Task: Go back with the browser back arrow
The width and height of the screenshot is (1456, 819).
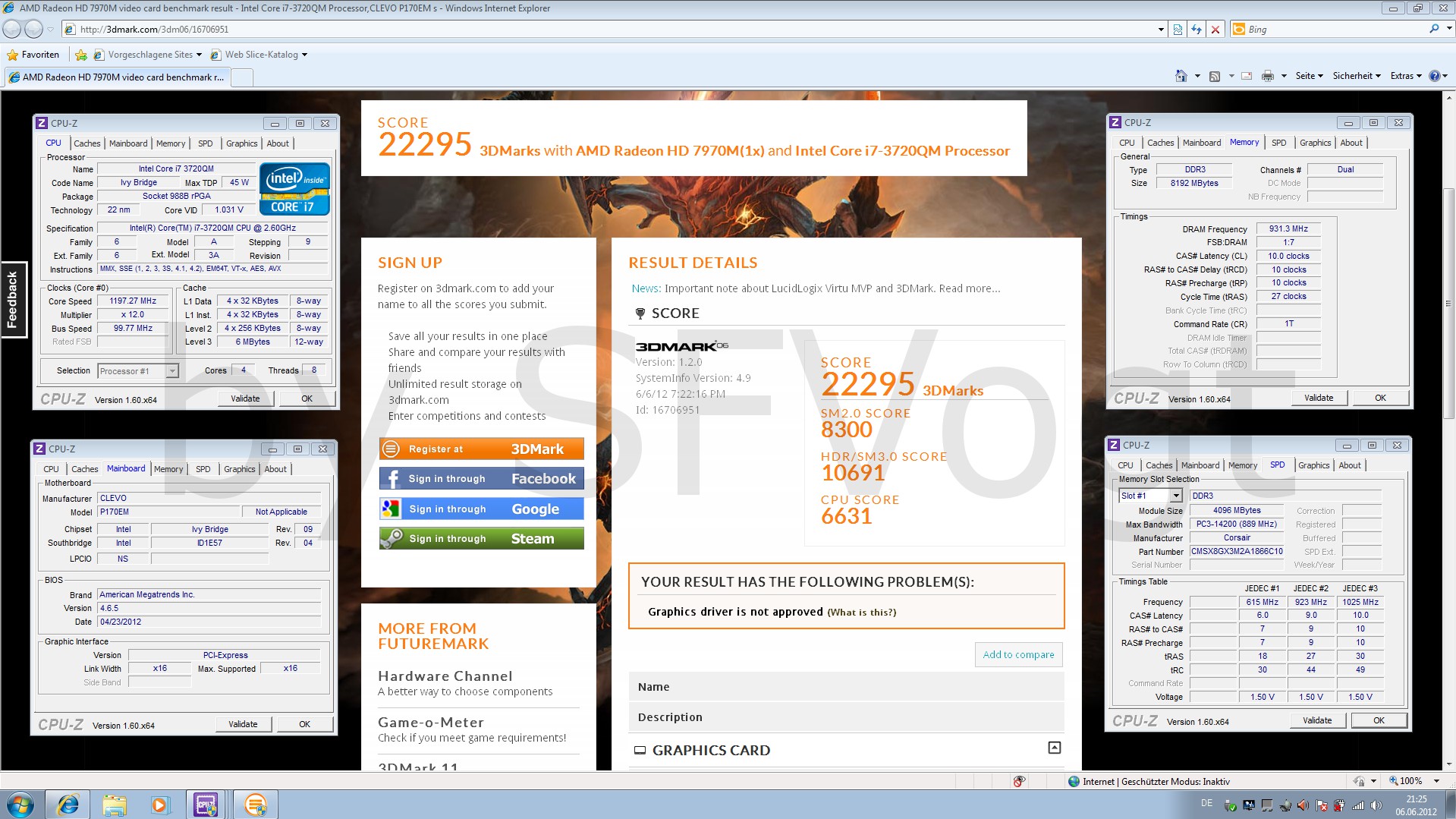Action: (x=12, y=30)
